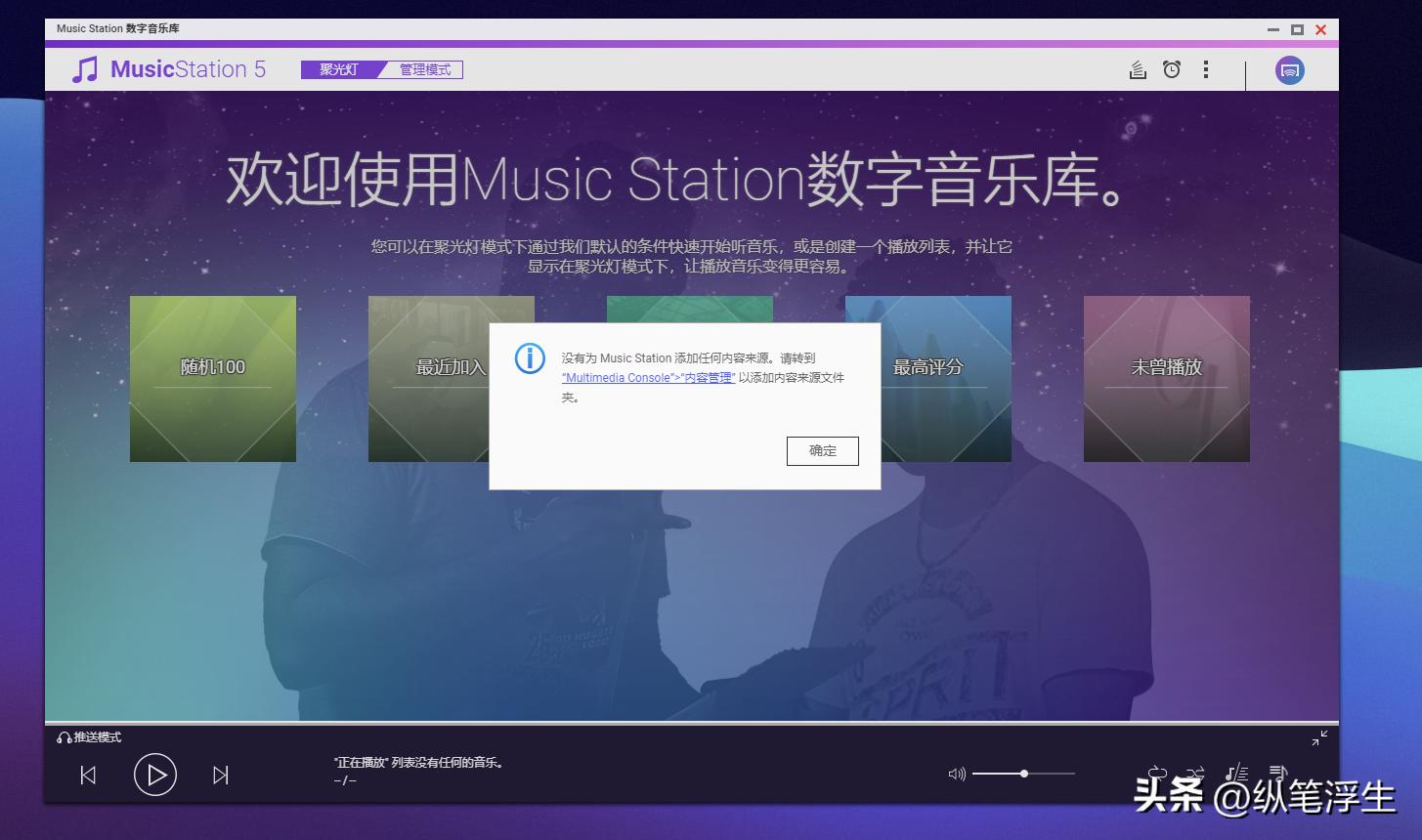The height and width of the screenshot is (840, 1422).
Task: Open the now playing list icon
Action: 1278,772
